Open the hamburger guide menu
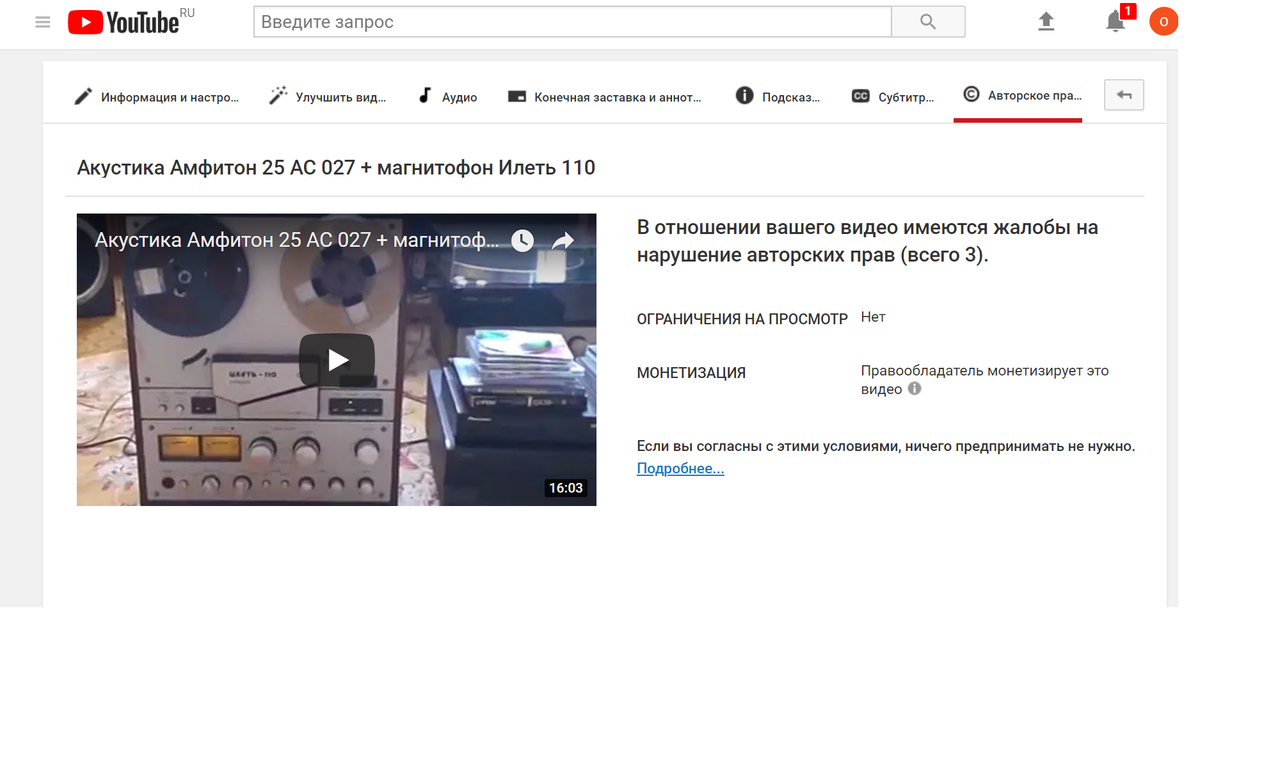Viewport: 1280px width, 781px height. (42, 22)
